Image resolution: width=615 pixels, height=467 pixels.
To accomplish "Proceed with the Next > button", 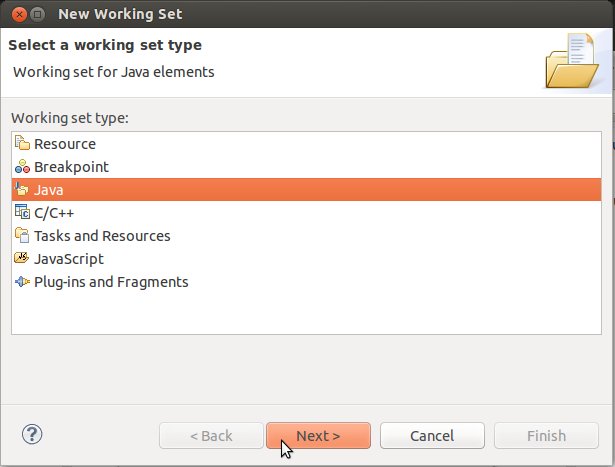I will click(x=318, y=436).
